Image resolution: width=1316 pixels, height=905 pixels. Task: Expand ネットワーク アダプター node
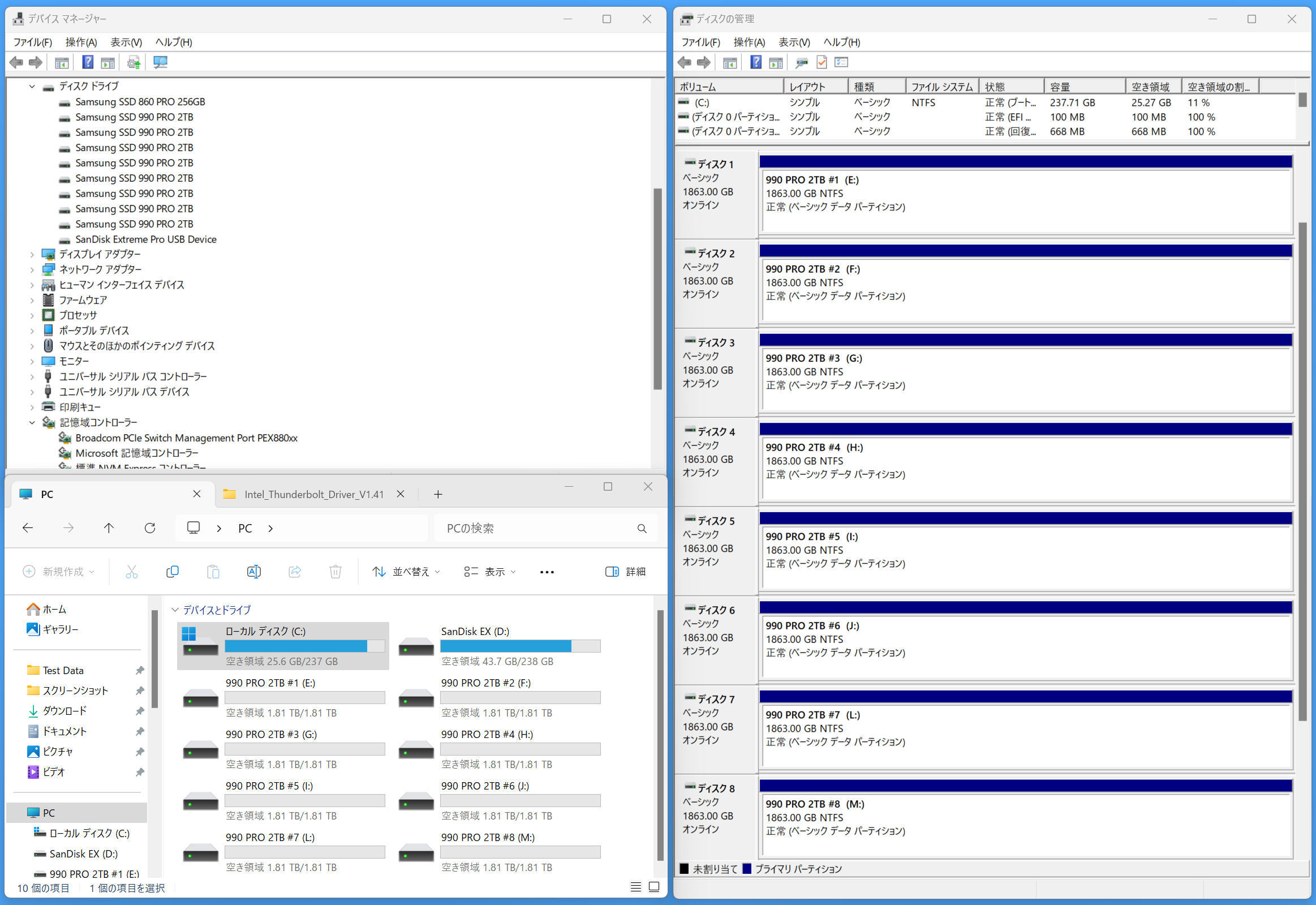(32, 270)
